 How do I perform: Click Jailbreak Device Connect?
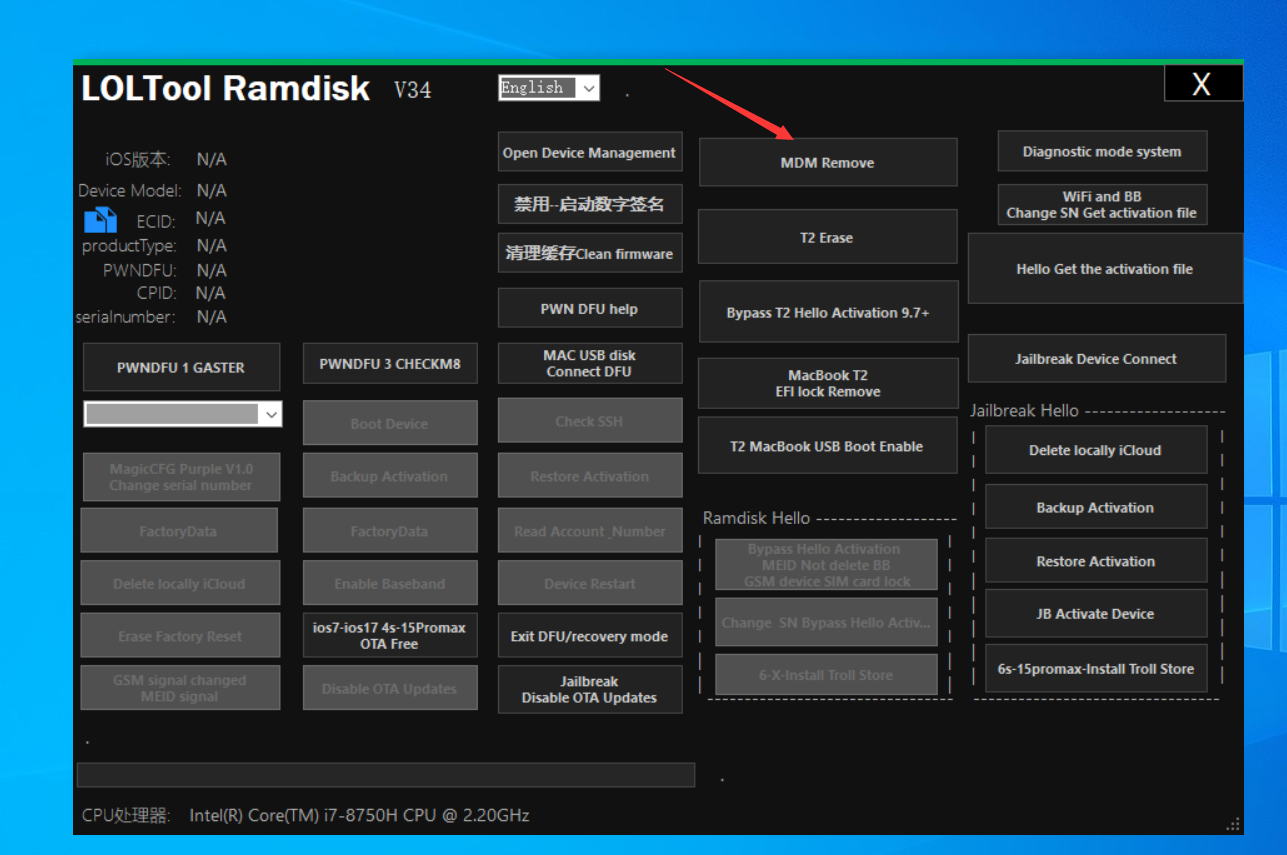1096,358
